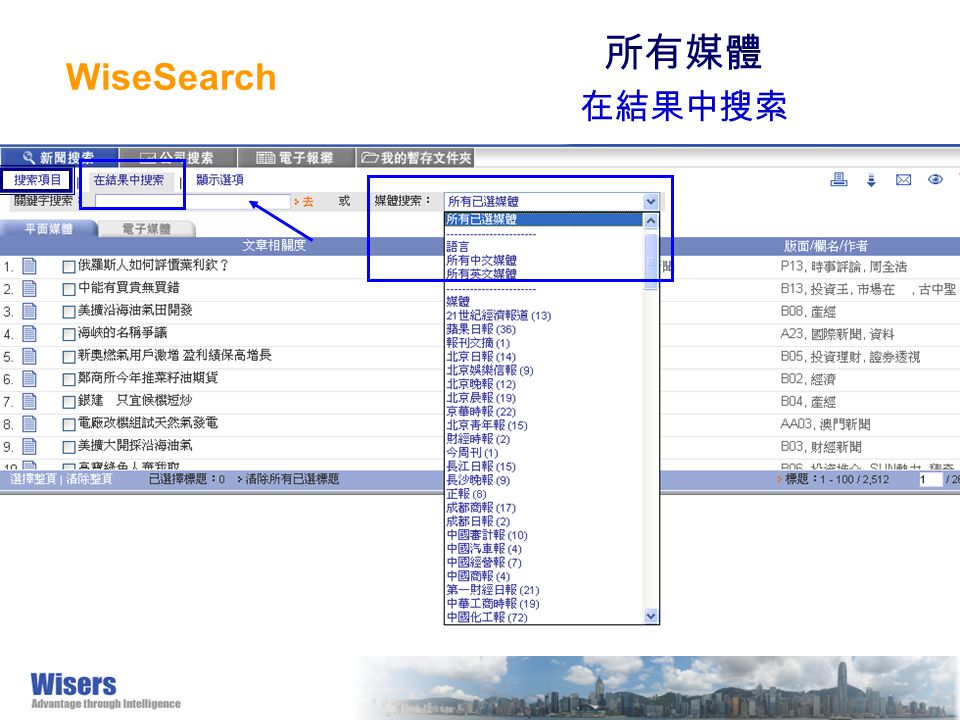Open document icon for row 4
960x720 pixels.
(29, 334)
